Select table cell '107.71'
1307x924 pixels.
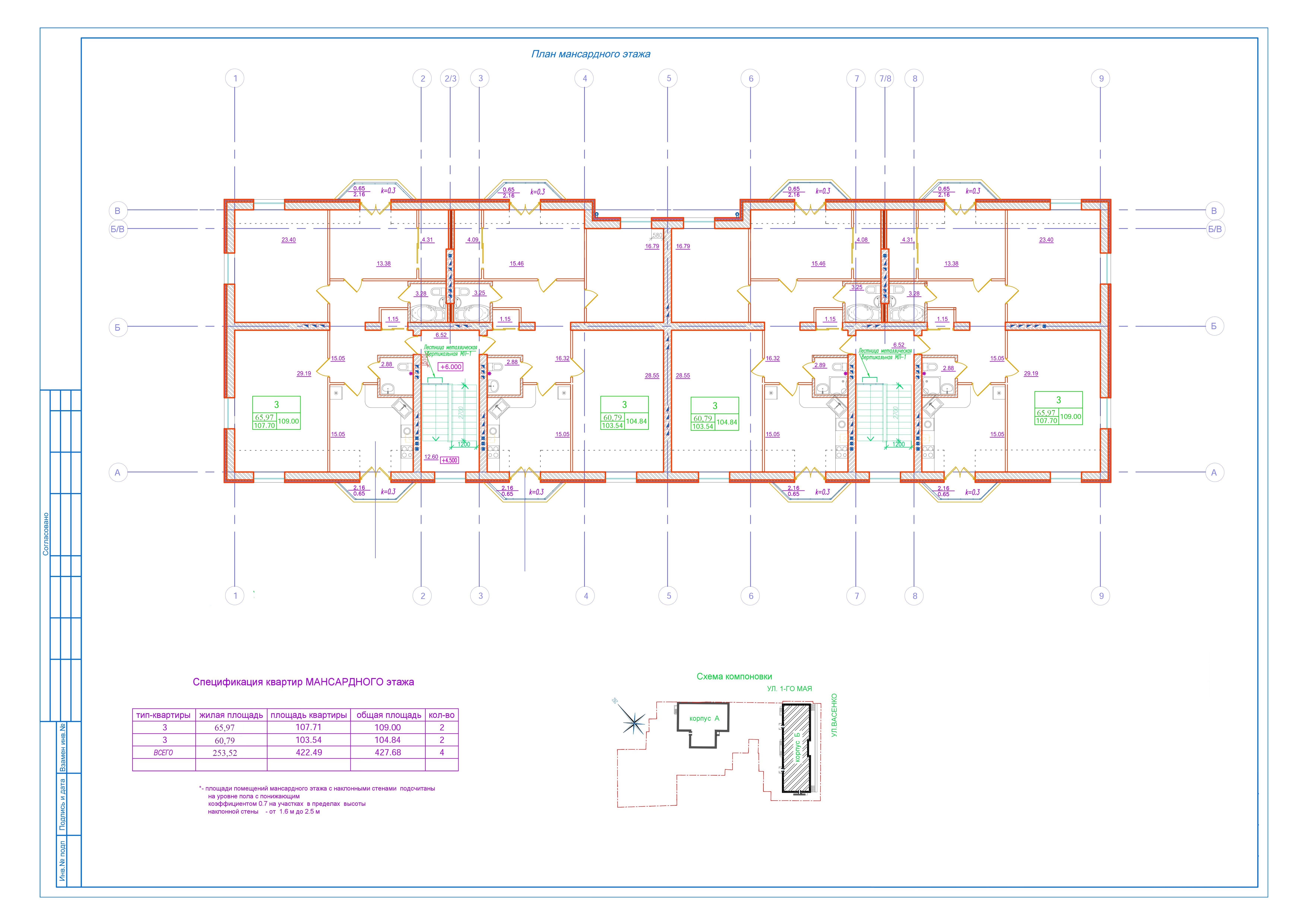[308, 727]
